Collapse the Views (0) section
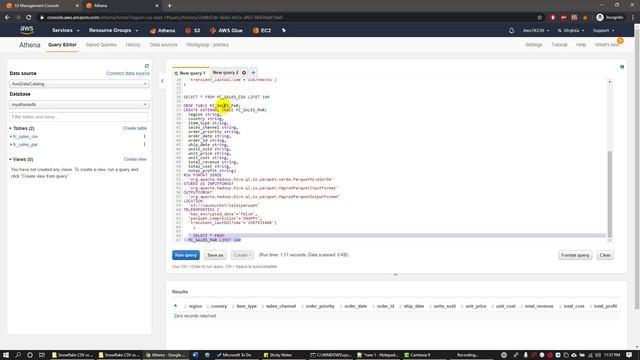This screenshot has height=360, width=640. (x=22, y=159)
